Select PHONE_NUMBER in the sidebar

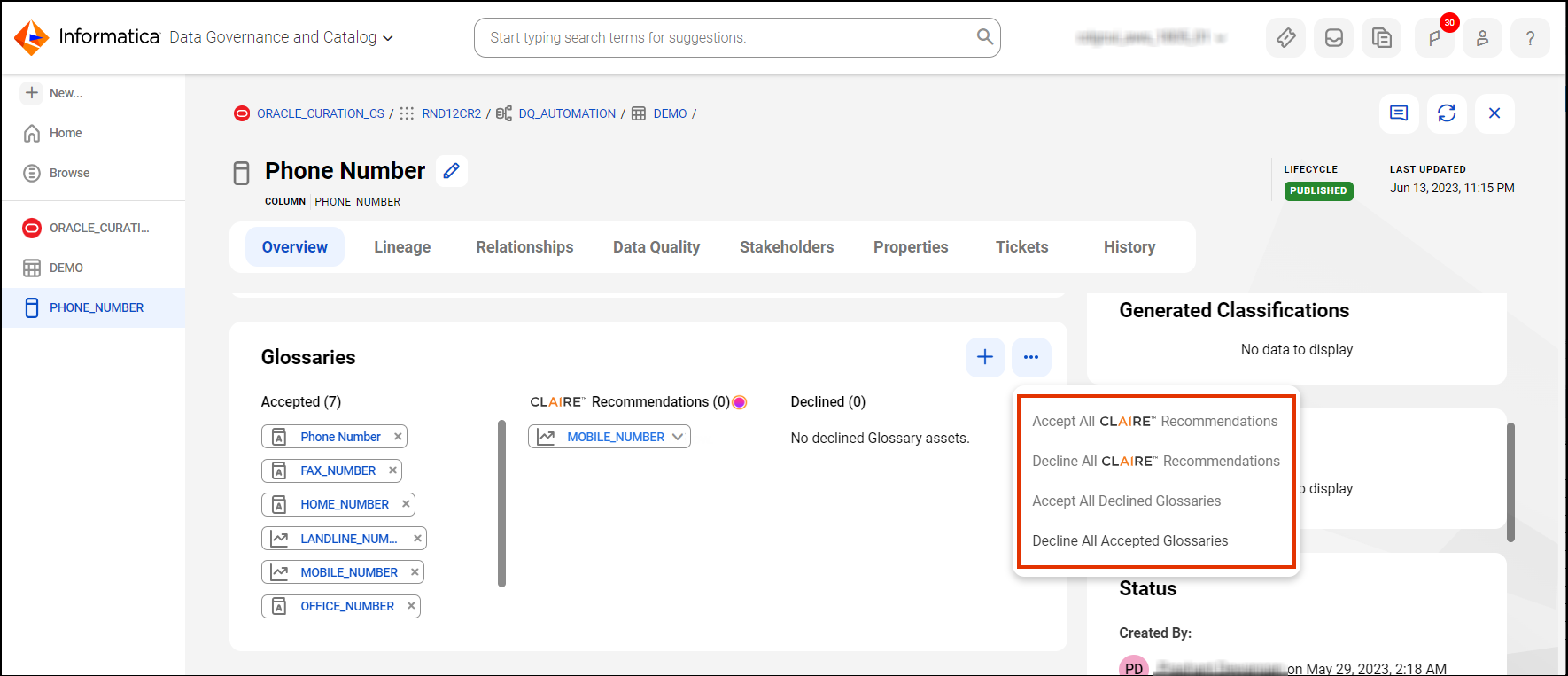tap(93, 307)
